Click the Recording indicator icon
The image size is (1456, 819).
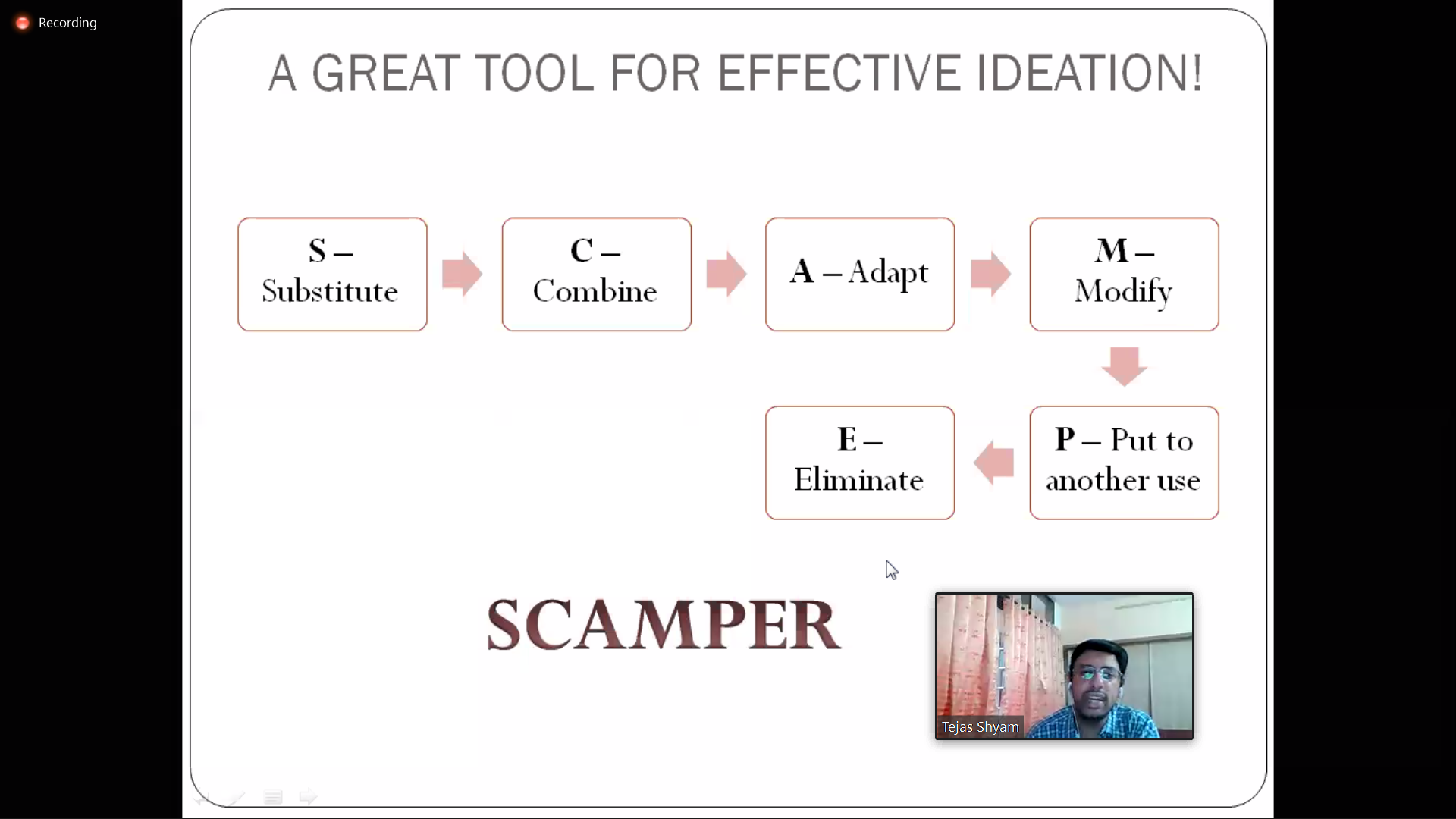[21, 22]
